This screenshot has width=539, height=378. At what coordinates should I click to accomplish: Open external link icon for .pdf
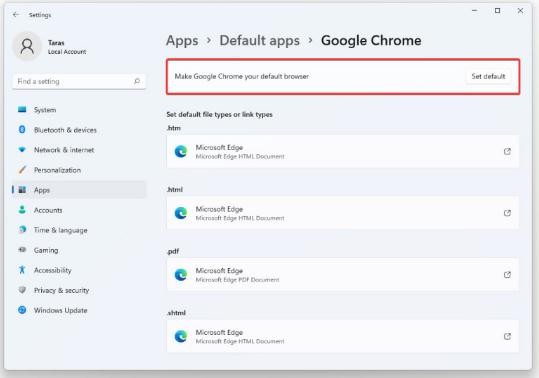(507, 275)
